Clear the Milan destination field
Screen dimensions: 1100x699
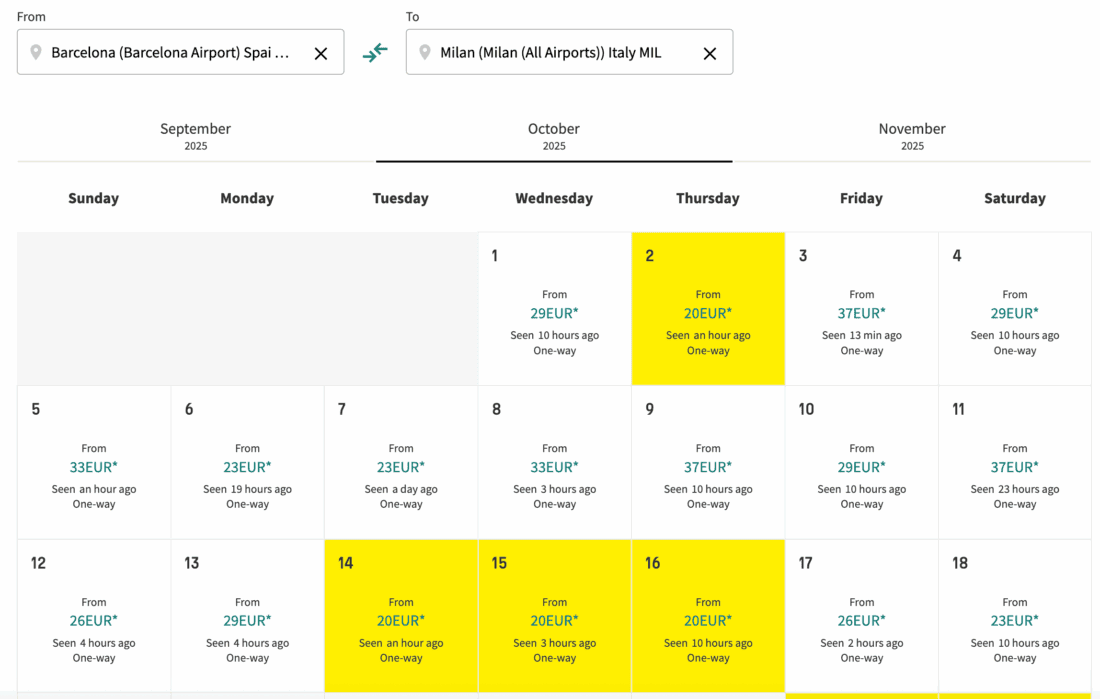click(x=710, y=54)
